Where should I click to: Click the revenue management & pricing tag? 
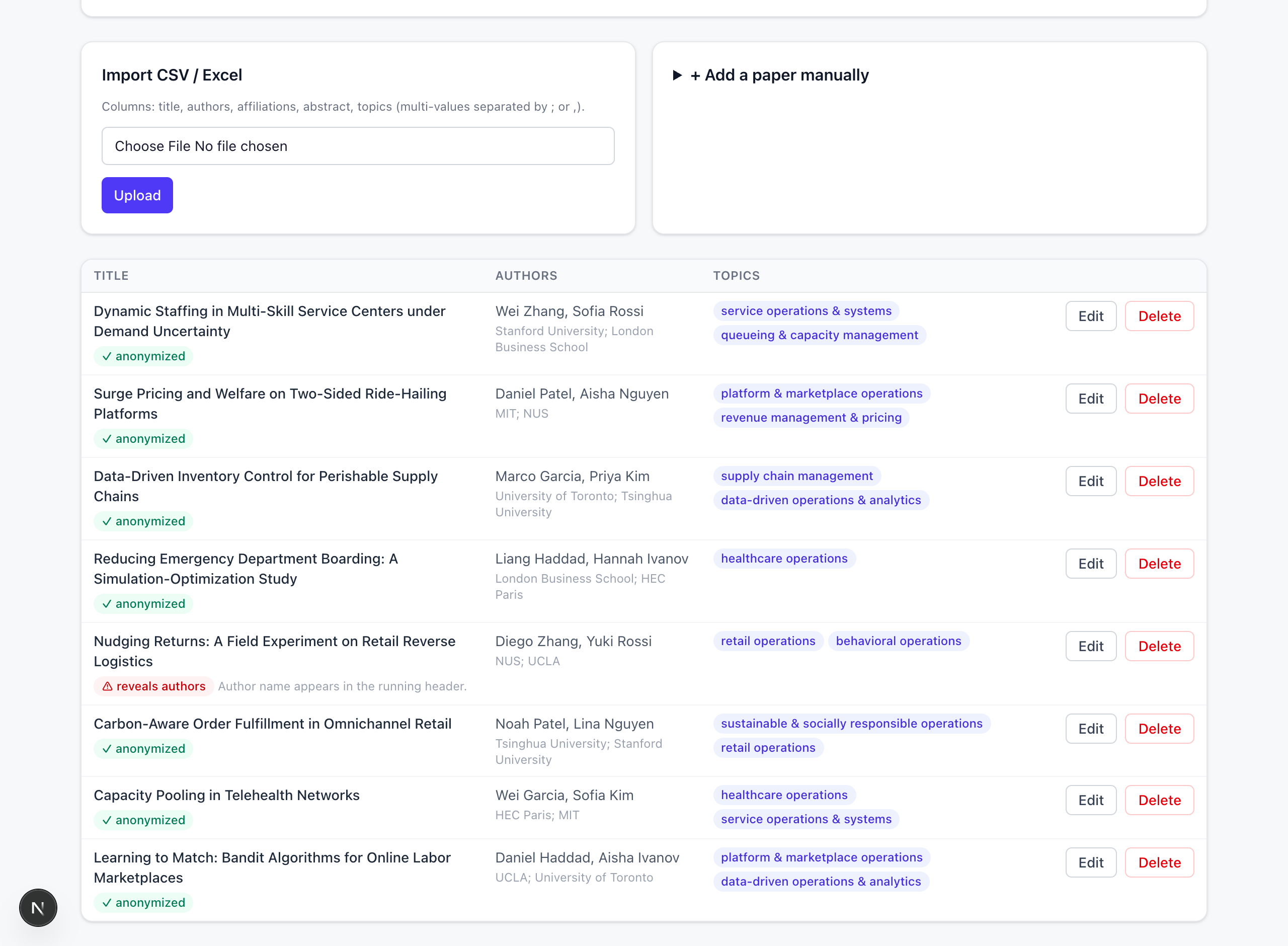pos(811,418)
